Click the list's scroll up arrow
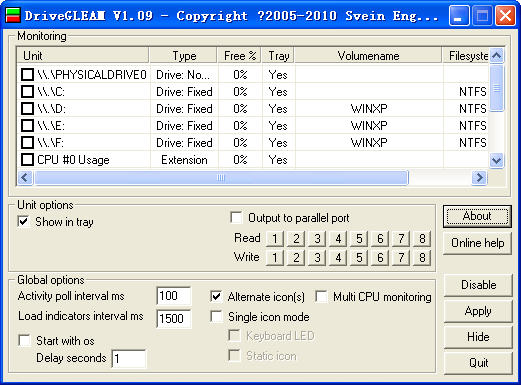Image resolution: width=521 pixels, height=385 pixels. (x=496, y=55)
